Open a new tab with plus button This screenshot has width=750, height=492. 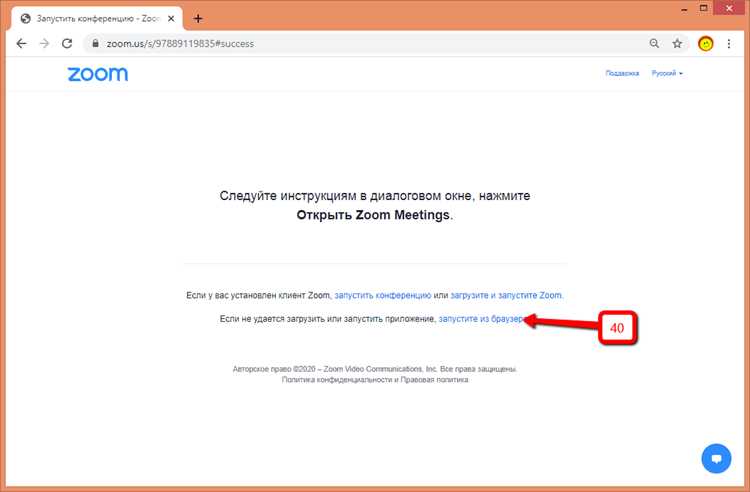(198, 19)
